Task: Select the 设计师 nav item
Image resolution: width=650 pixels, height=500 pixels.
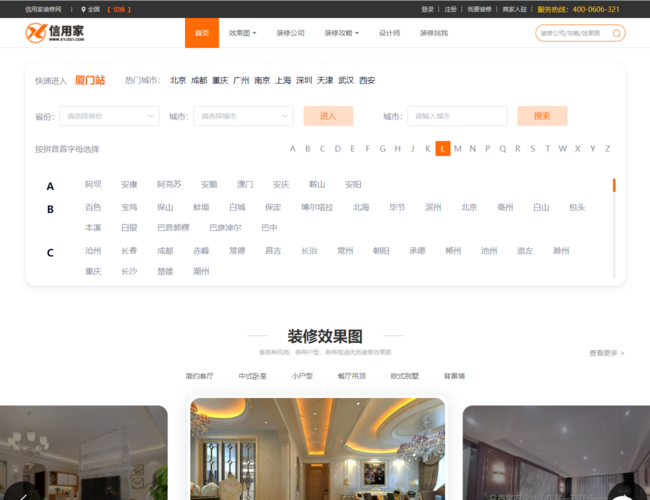Action: click(x=390, y=33)
